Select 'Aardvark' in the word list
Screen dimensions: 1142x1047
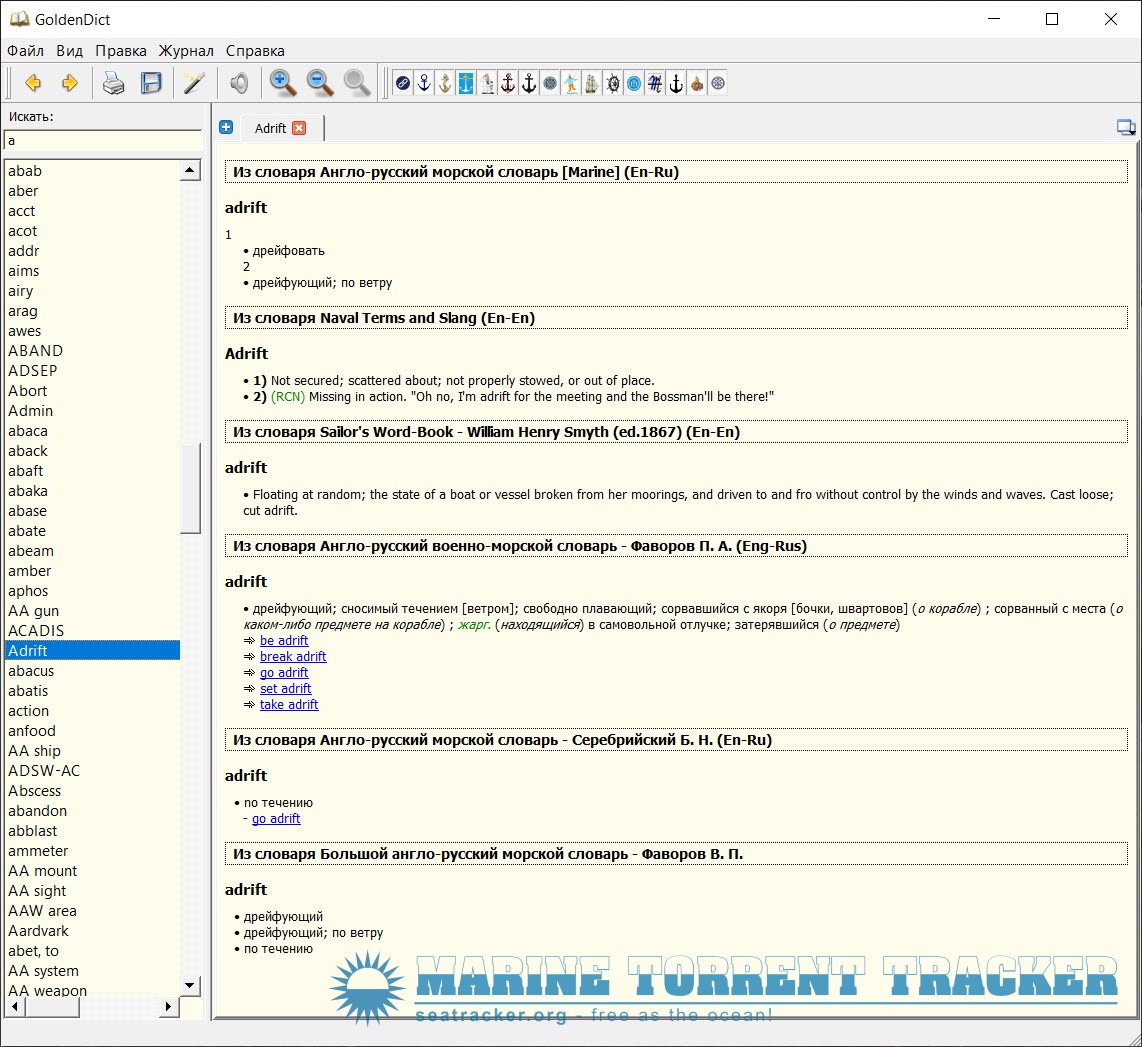click(92, 931)
